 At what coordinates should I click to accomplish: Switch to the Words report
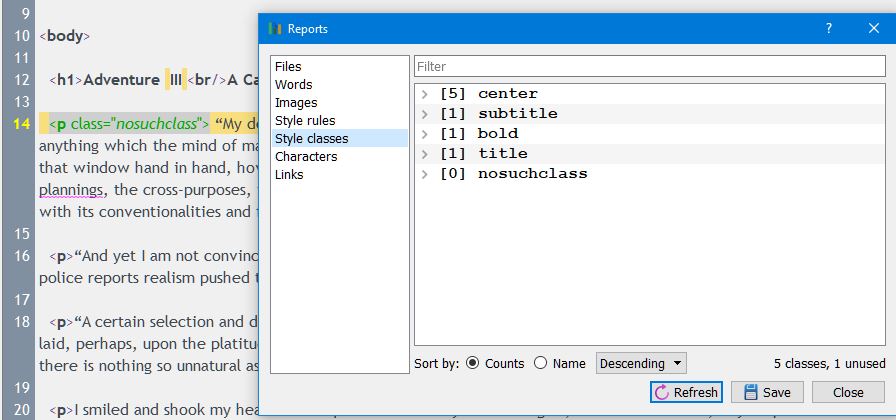[x=294, y=85]
